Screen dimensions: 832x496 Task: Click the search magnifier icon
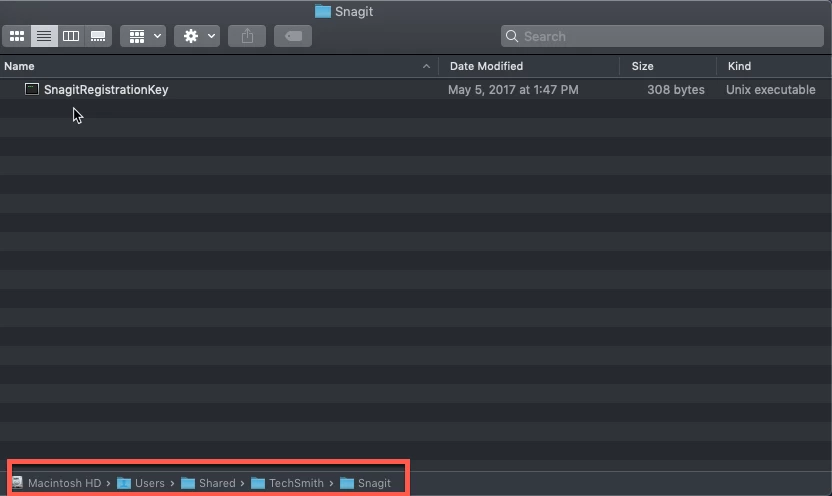click(x=512, y=36)
